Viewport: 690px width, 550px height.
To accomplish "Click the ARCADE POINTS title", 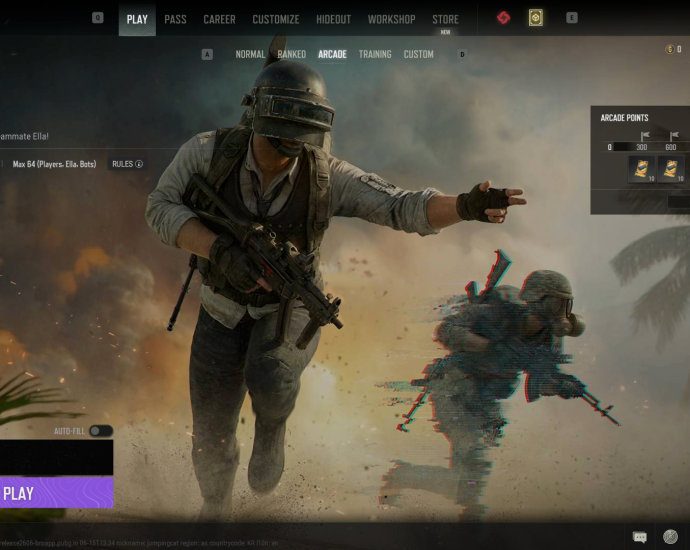I will point(624,117).
